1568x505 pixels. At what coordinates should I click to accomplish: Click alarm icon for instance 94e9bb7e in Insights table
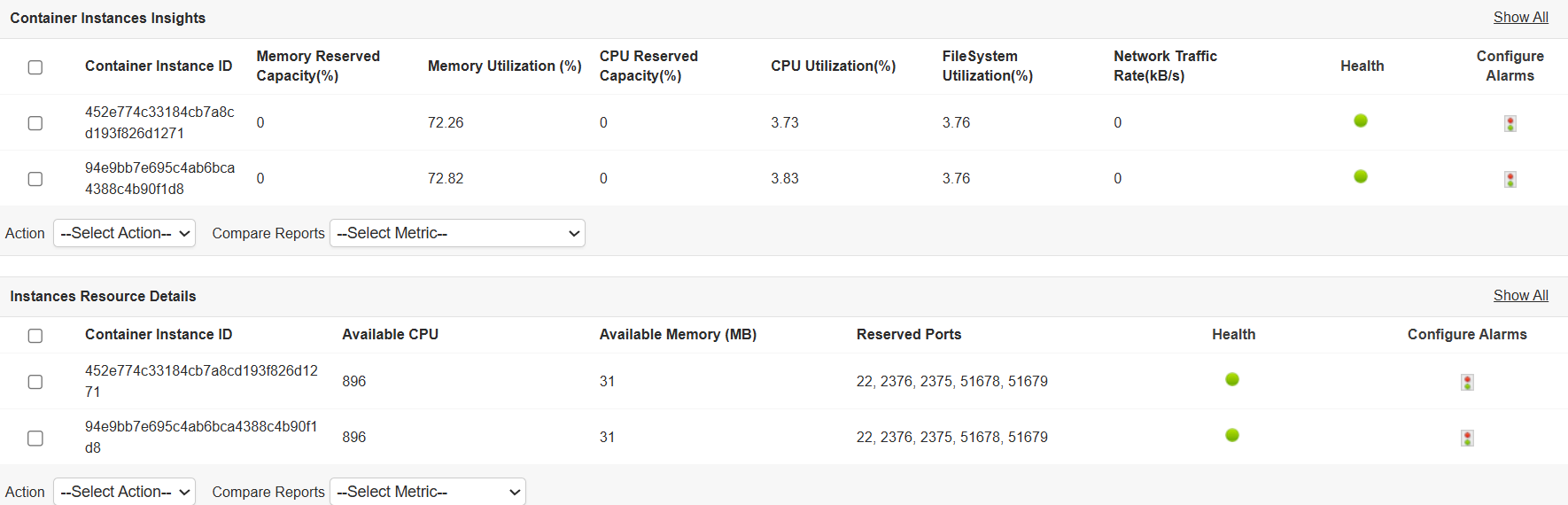coord(1510,179)
